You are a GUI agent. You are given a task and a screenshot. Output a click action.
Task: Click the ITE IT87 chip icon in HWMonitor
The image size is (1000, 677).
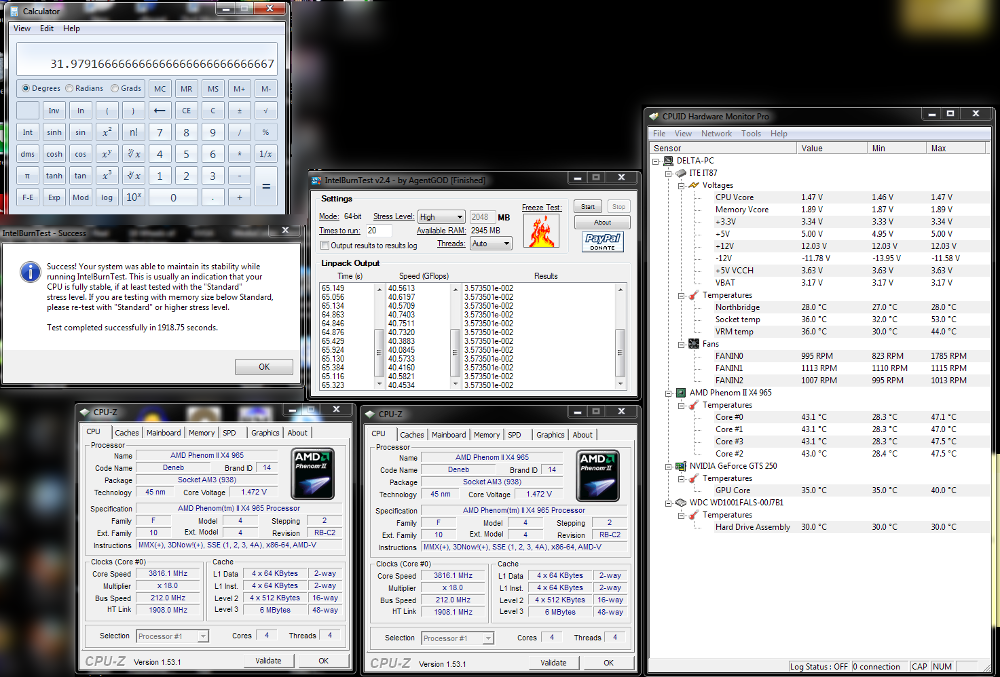[681, 173]
